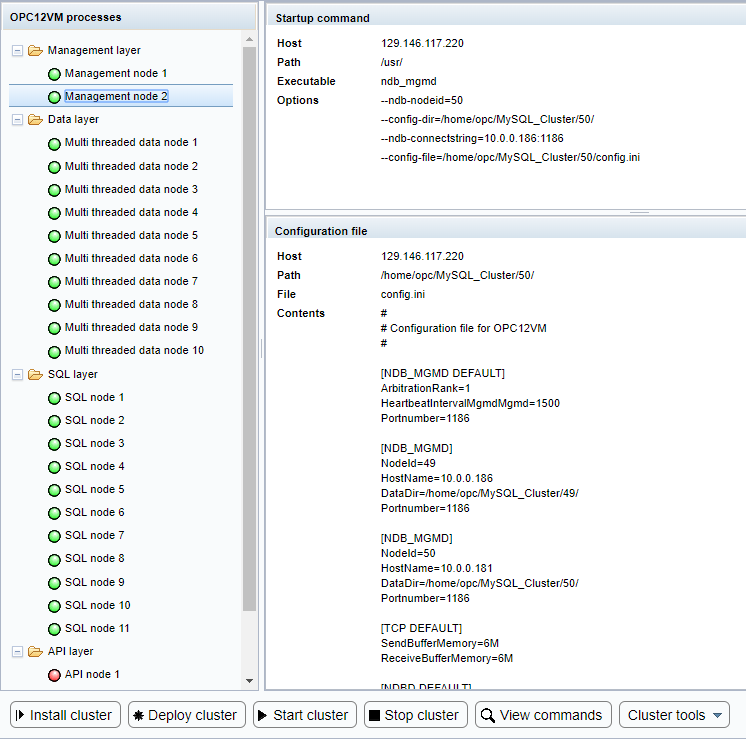Click the Management layer label
The image size is (746, 739).
(x=94, y=50)
